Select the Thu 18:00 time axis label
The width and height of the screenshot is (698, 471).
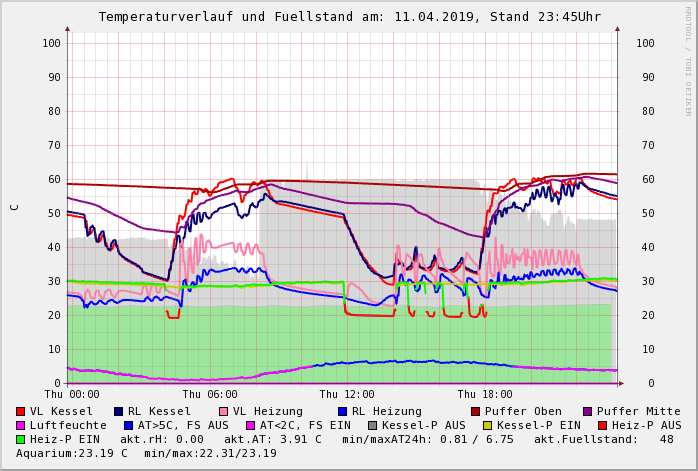tap(485, 395)
